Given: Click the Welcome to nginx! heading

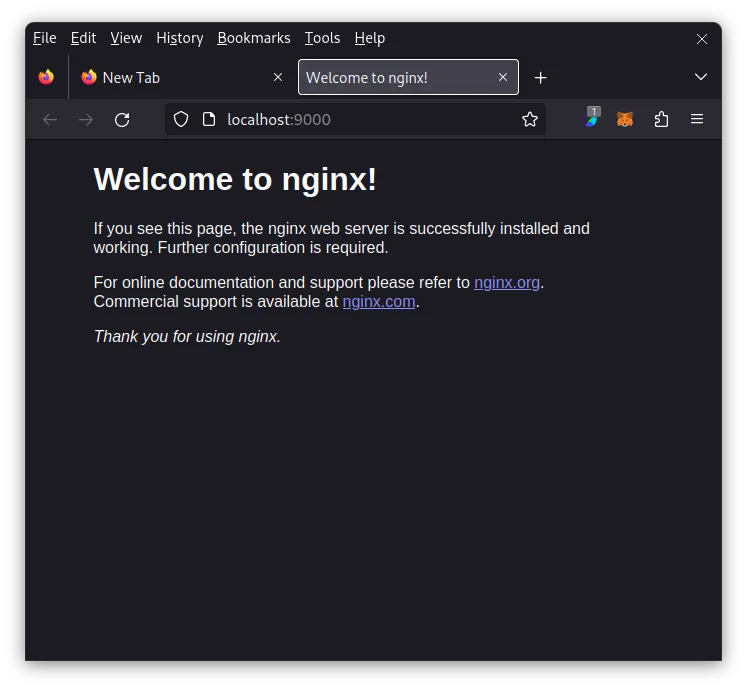Looking at the screenshot, I should (x=235, y=180).
